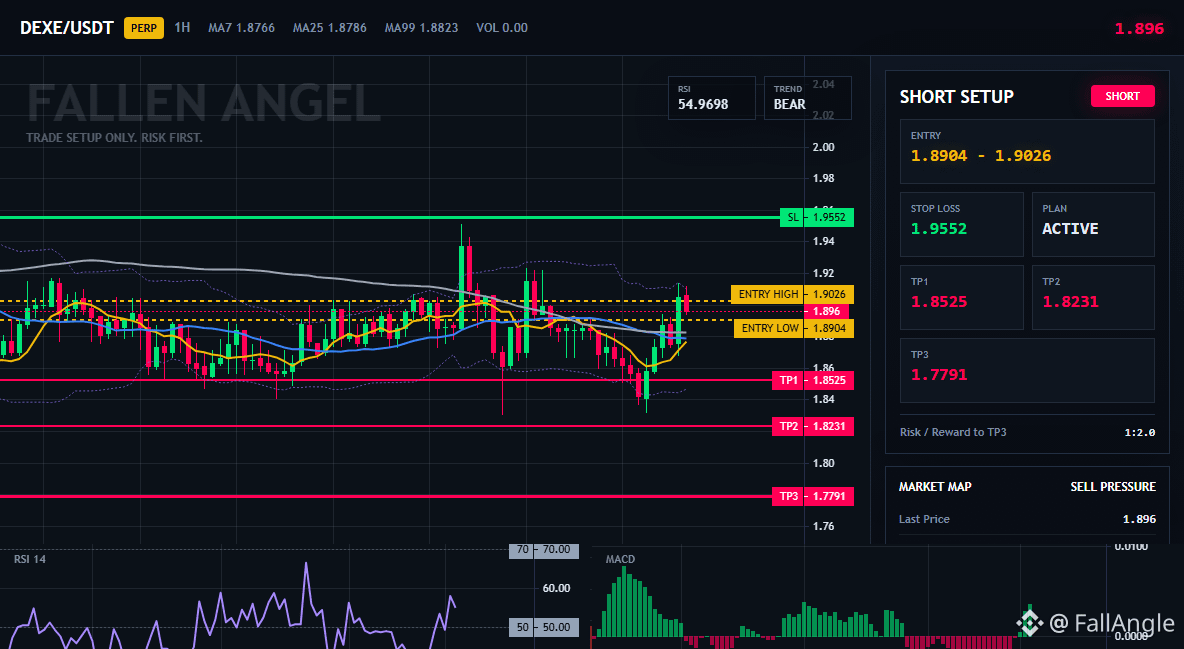Click the red 1.896 current price axis tag

(x=826, y=311)
